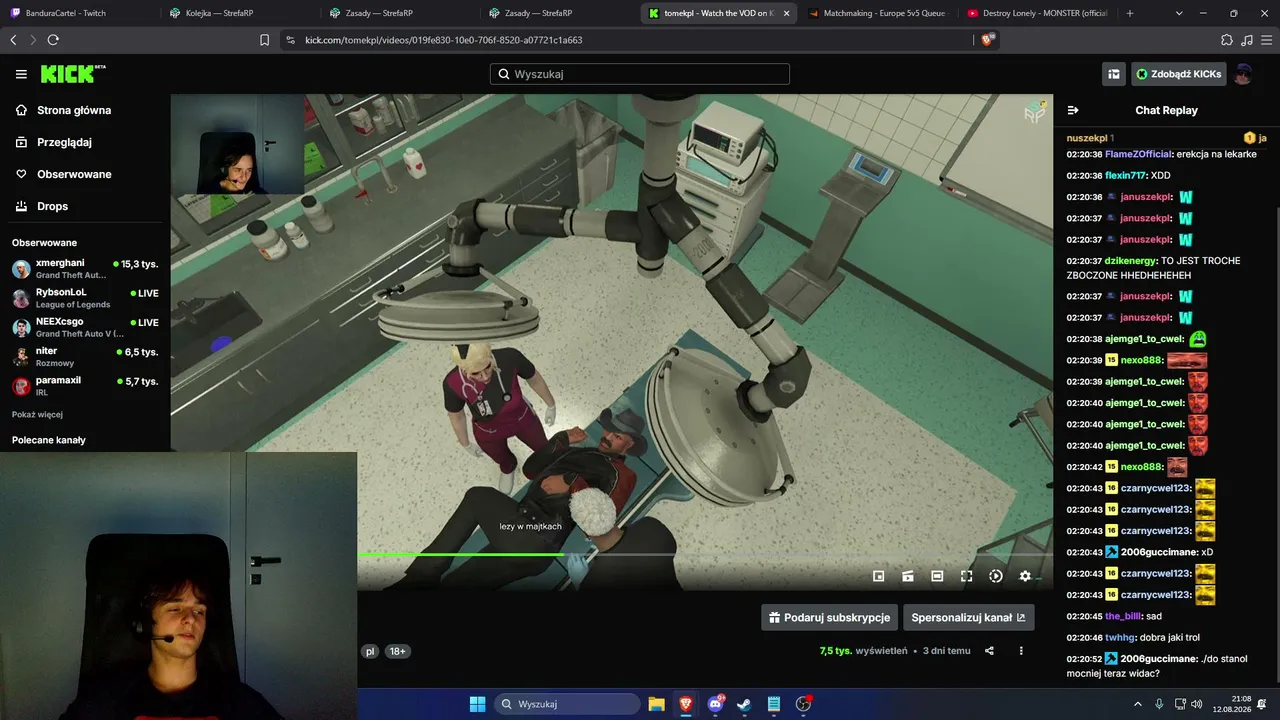Click the Podaruj subskrypcje button
This screenshot has width=1280, height=720.
pyautogui.click(x=829, y=617)
